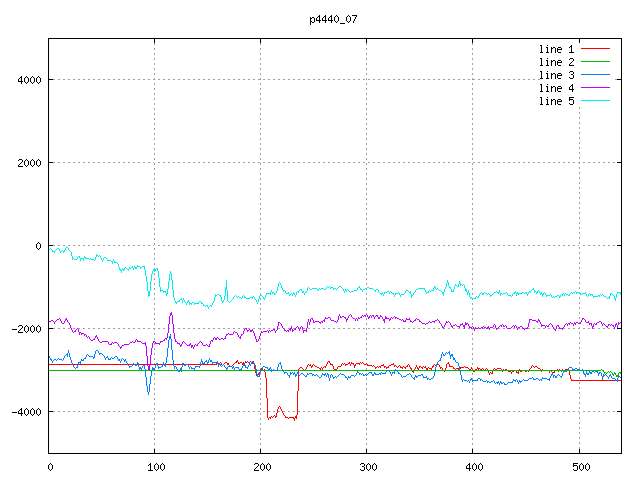Click the 'line 4' legend label
Image resolution: width=640 pixels, height=480 pixels.
[x=556, y=88]
